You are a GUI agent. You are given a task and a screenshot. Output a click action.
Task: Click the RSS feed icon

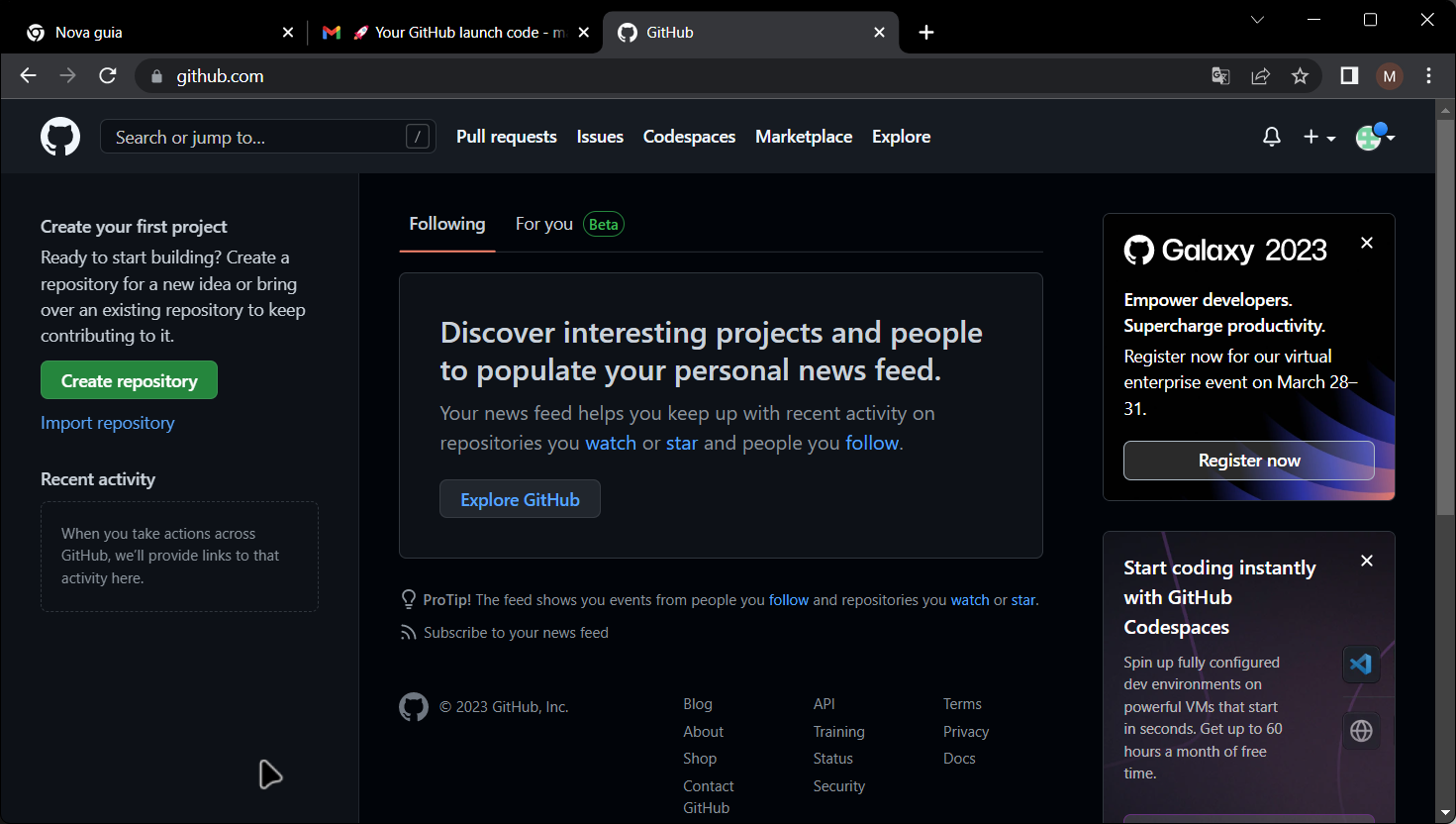[408, 633]
